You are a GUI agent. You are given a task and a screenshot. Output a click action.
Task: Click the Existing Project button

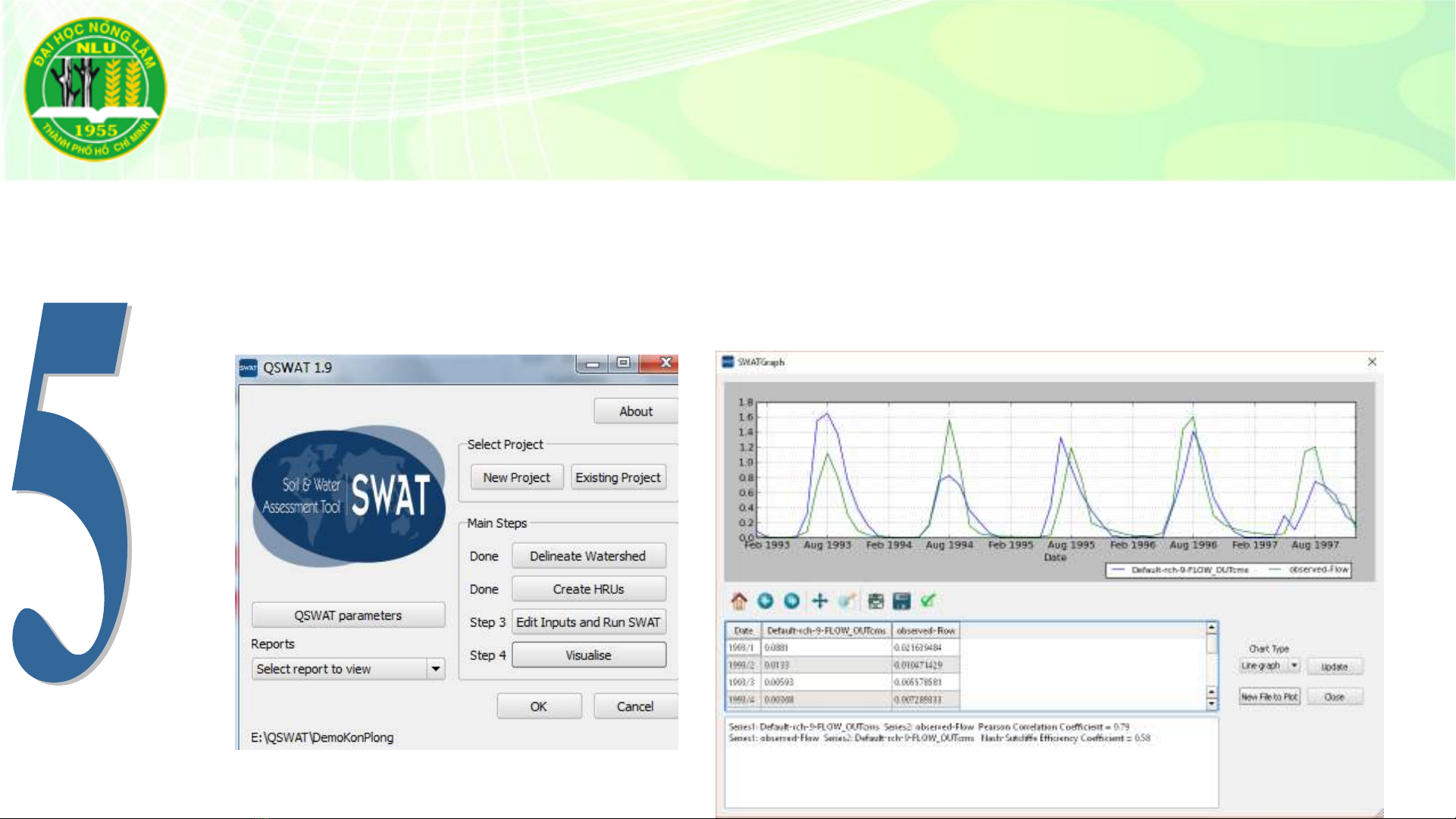[618, 477]
